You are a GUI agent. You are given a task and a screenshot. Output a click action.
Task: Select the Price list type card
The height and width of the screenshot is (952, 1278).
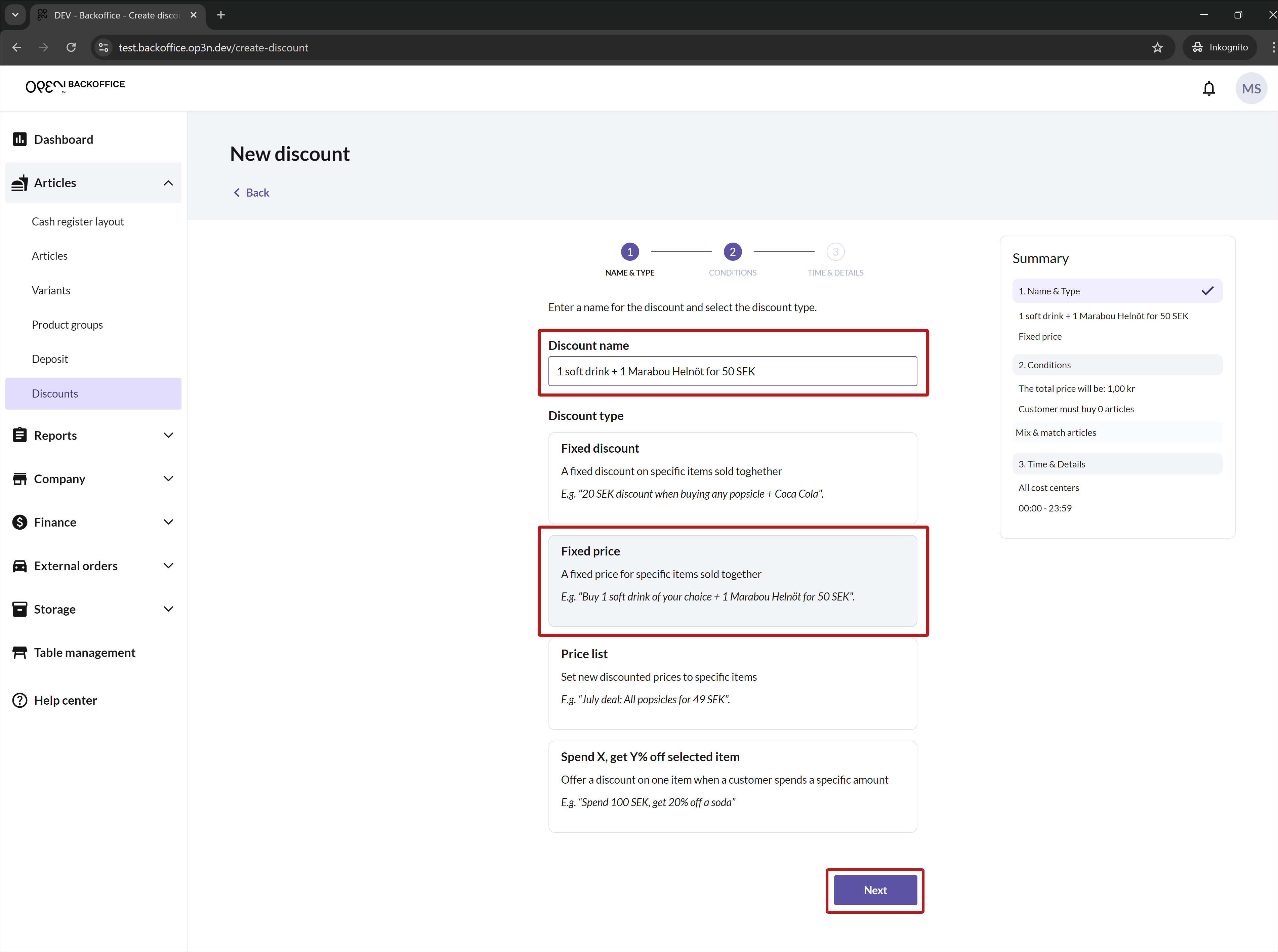point(732,684)
